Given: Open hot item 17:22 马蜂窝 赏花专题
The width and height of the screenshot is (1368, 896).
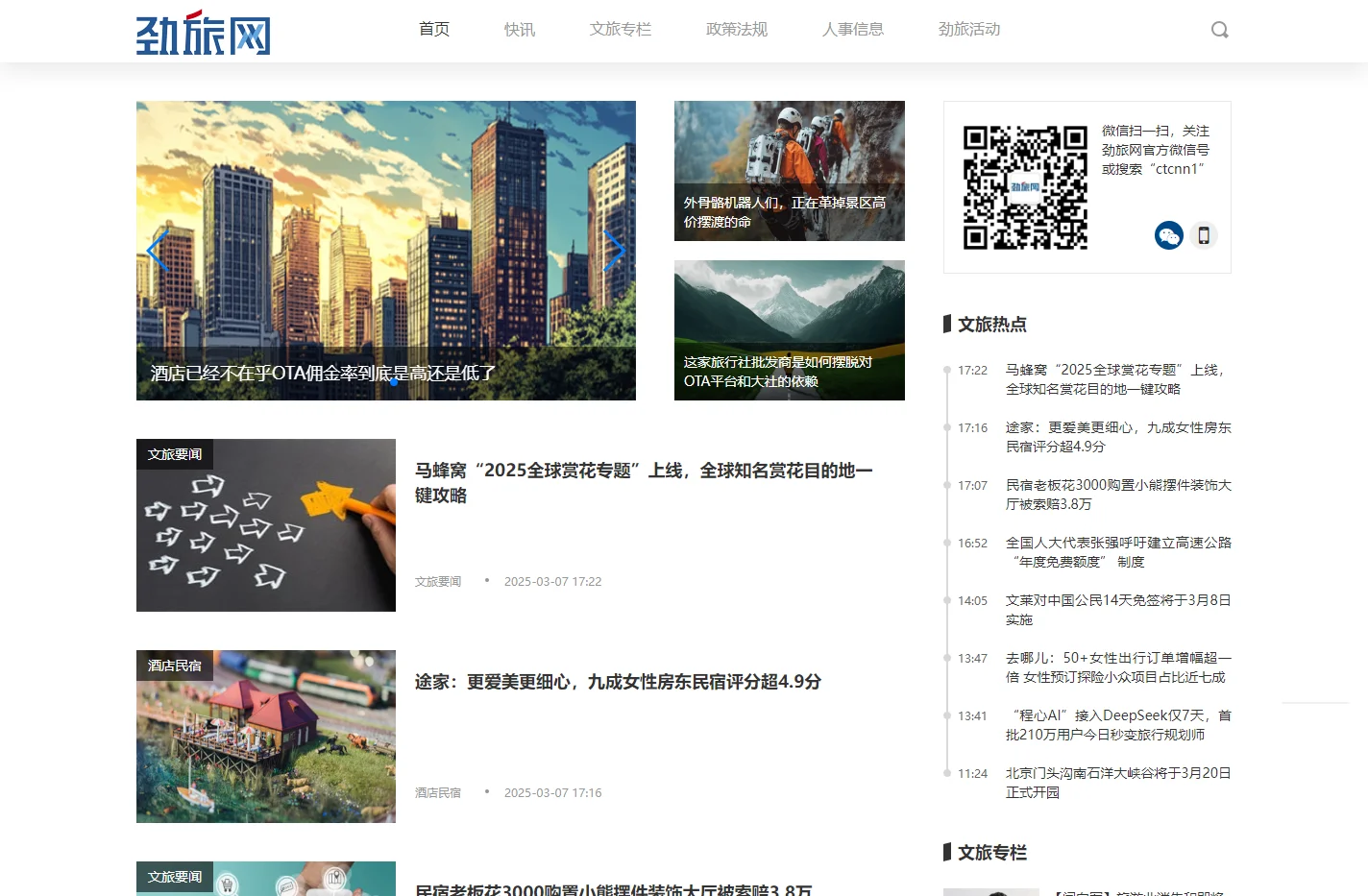Looking at the screenshot, I should pyautogui.click(x=1118, y=379).
